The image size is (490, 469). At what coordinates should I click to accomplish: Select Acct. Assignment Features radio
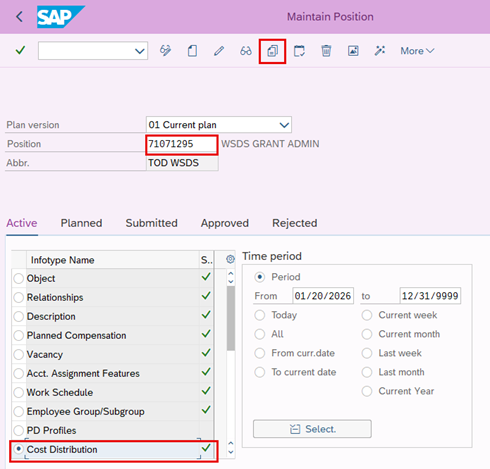pyautogui.click(x=19, y=373)
